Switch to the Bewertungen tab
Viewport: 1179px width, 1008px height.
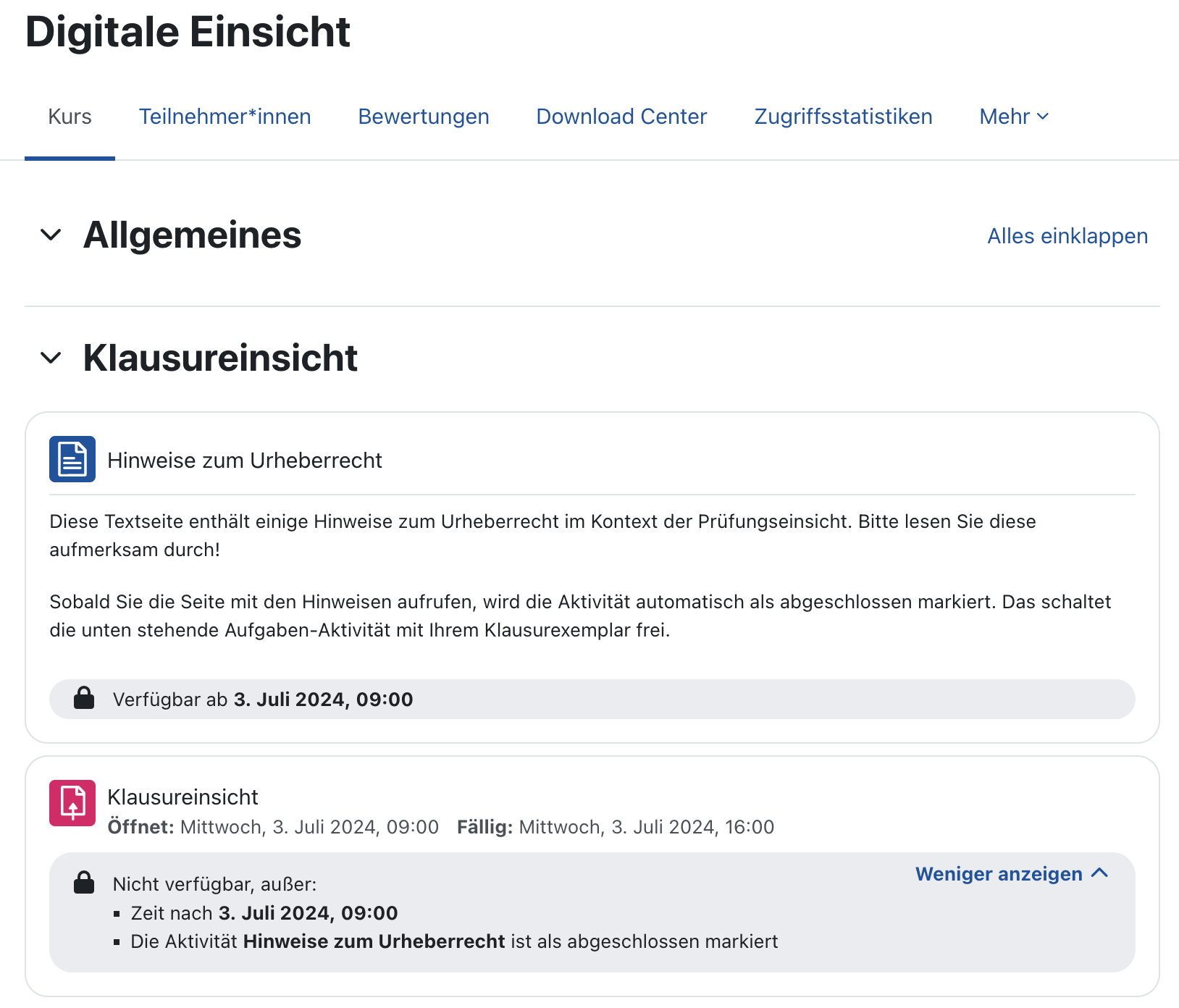[424, 116]
